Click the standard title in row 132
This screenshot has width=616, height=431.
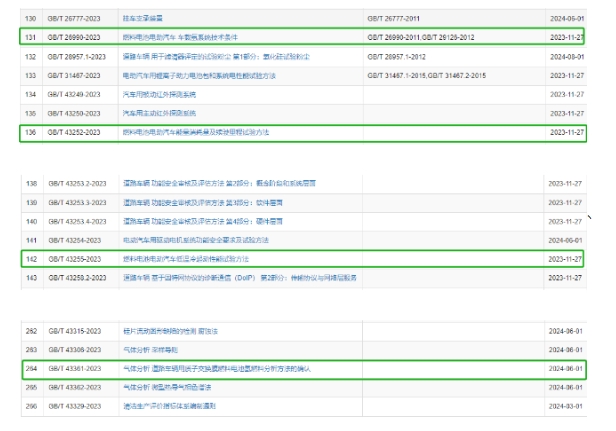195,55
